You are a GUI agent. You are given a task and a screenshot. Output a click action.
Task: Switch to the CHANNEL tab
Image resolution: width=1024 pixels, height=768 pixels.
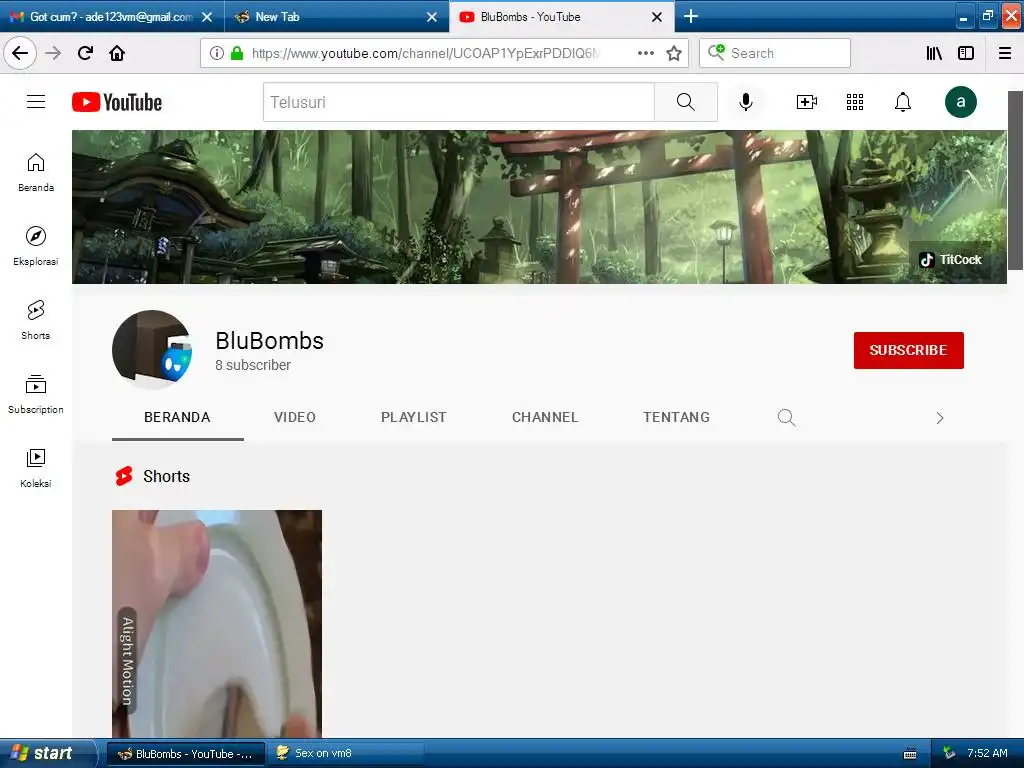tap(545, 417)
